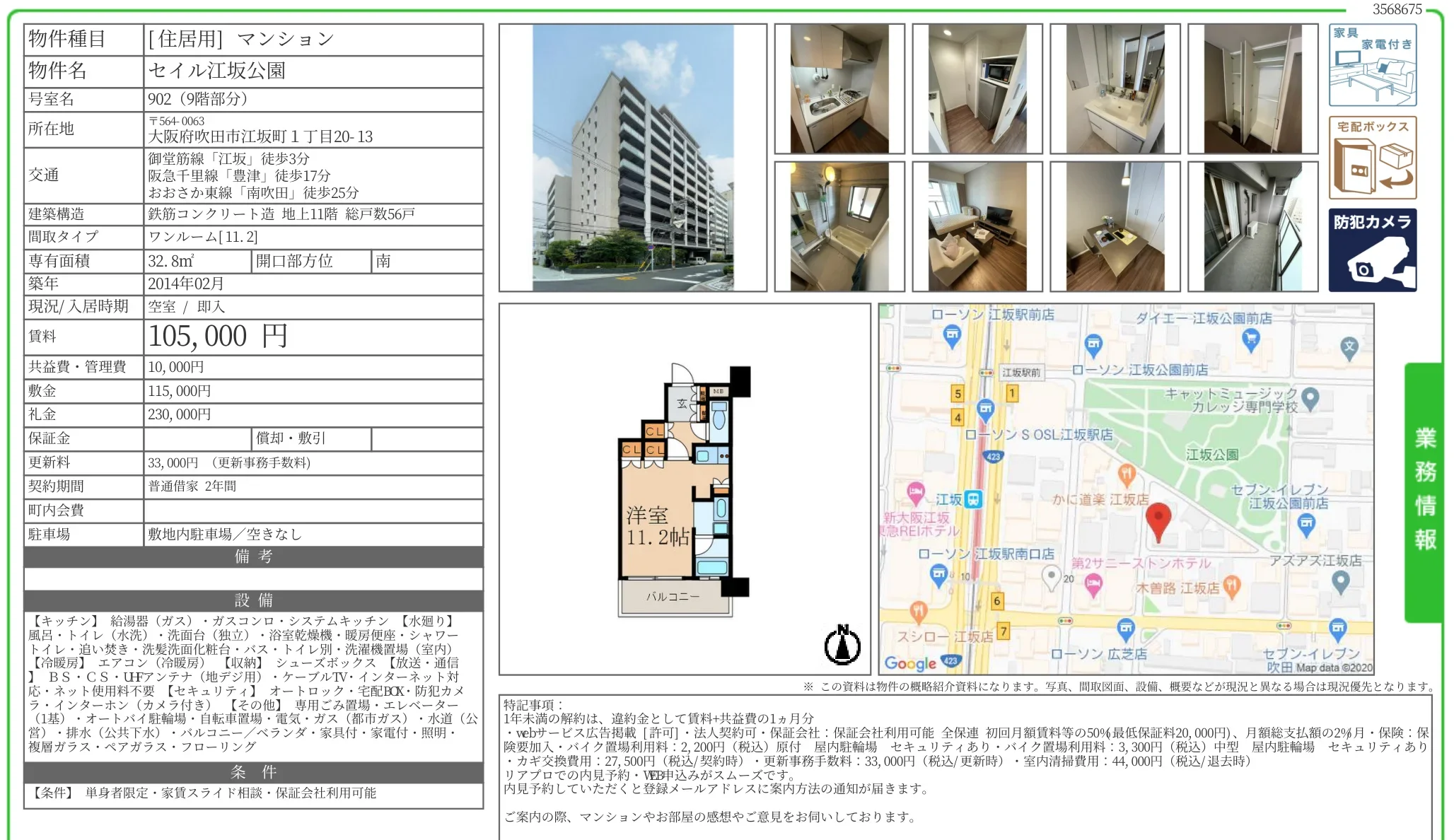The image size is (1454, 840).
Task: Click the north compass icon on floor plan
Action: [842, 645]
